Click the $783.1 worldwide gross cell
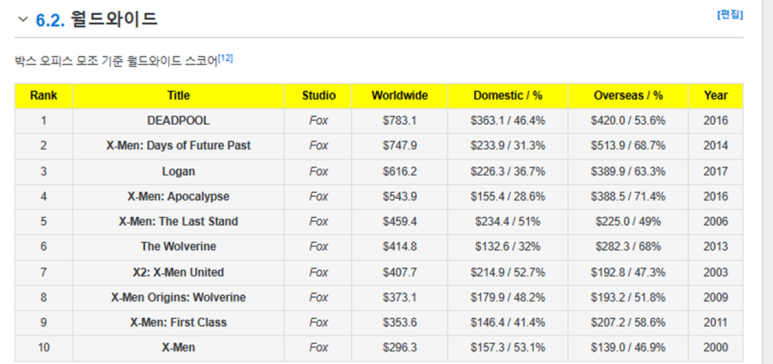773x364 pixels. pos(400,121)
